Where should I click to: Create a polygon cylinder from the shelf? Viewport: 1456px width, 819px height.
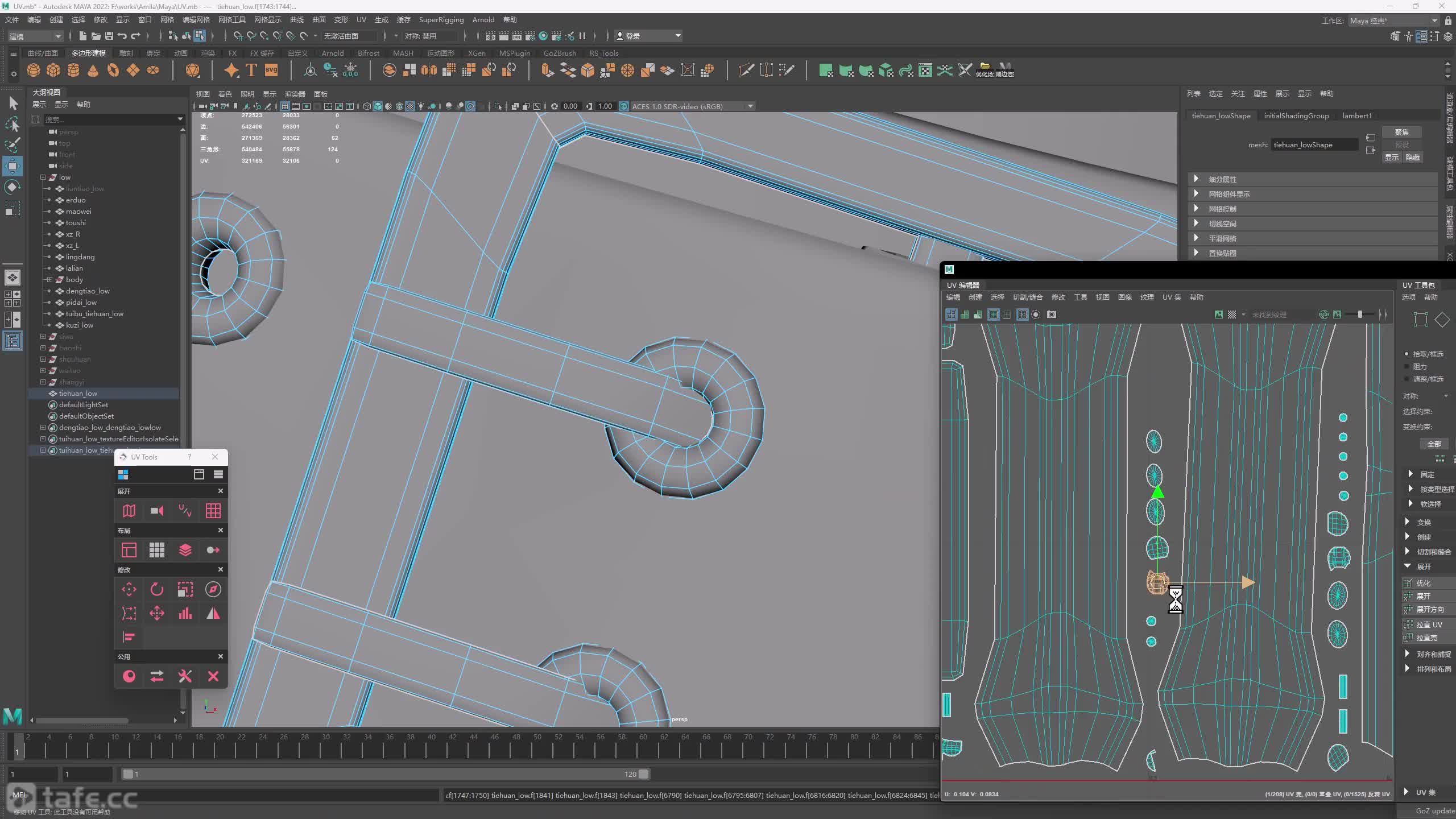click(x=73, y=70)
